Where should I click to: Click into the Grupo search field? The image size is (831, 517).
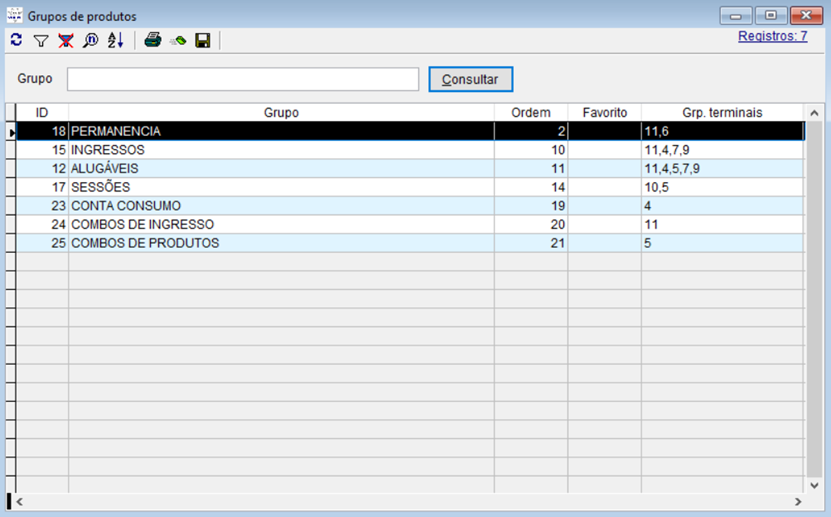click(x=243, y=79)
